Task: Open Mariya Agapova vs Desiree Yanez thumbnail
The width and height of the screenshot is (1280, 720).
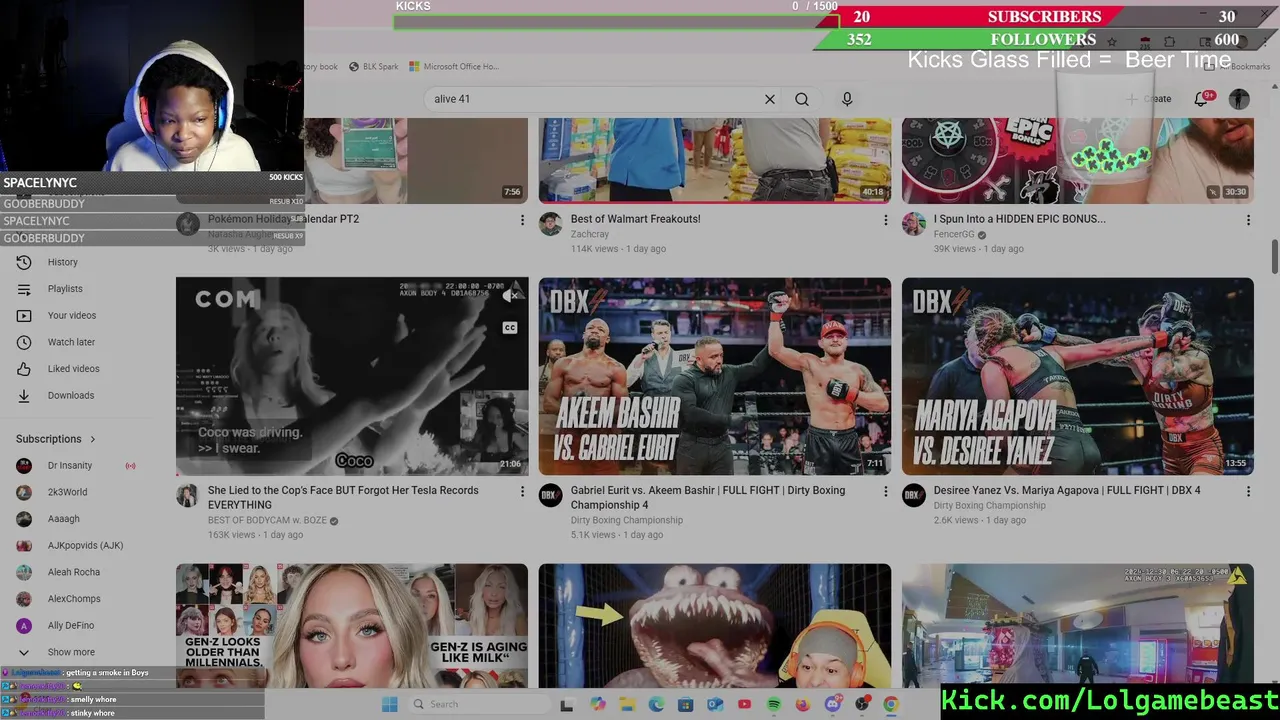Action: pos(1077,376)
